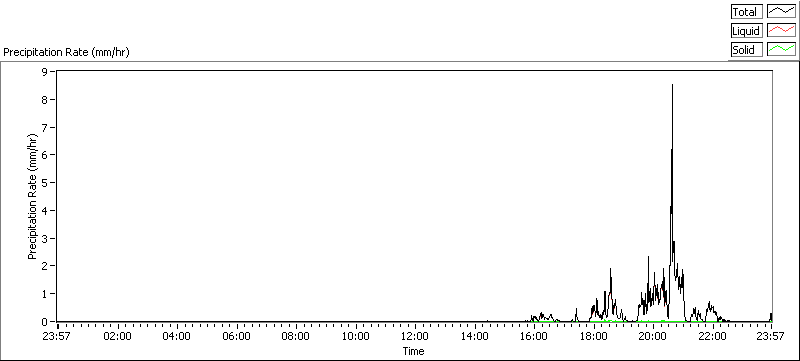Click the 10:00 time axis label

pos(356,337)
